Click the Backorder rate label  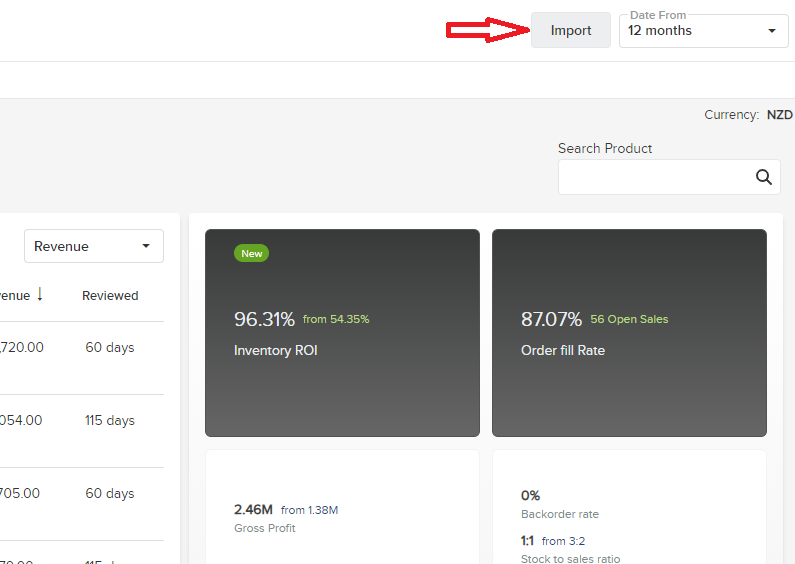tap(560, 514)
